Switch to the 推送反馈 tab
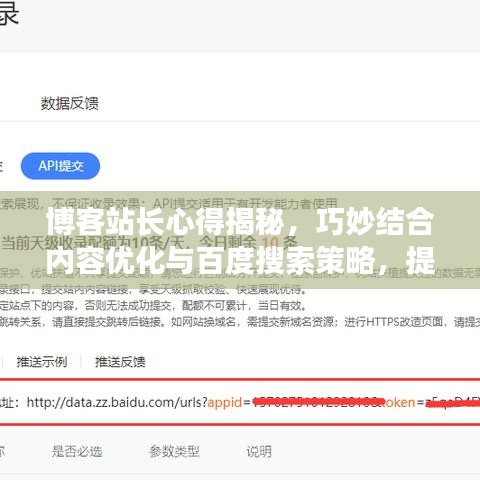The image size is (480, 480). [120, 362]
